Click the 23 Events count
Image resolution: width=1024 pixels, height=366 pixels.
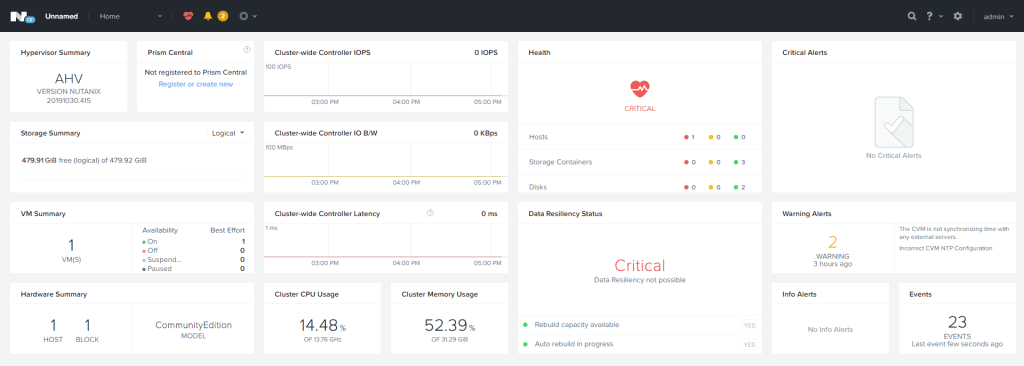[957, 322]
